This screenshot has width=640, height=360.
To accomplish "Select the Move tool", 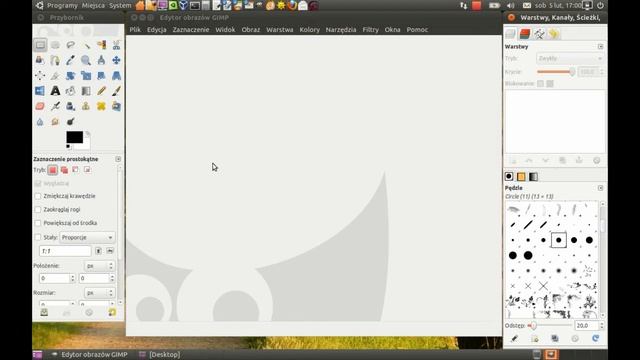I will 116,60.
